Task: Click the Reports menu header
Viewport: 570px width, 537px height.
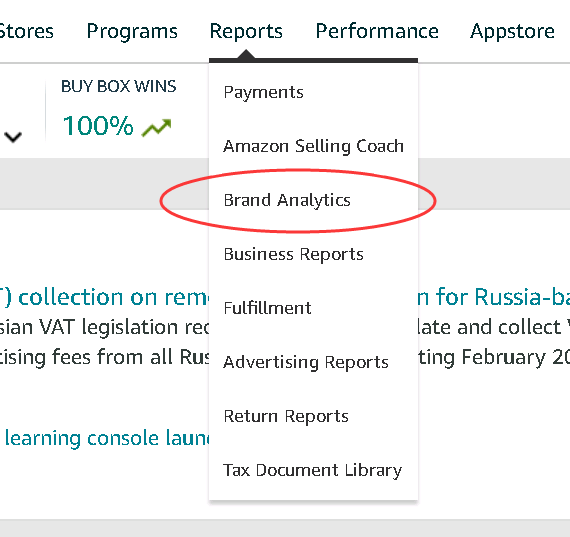Action: pyautogui.click(x=246, y=31)
